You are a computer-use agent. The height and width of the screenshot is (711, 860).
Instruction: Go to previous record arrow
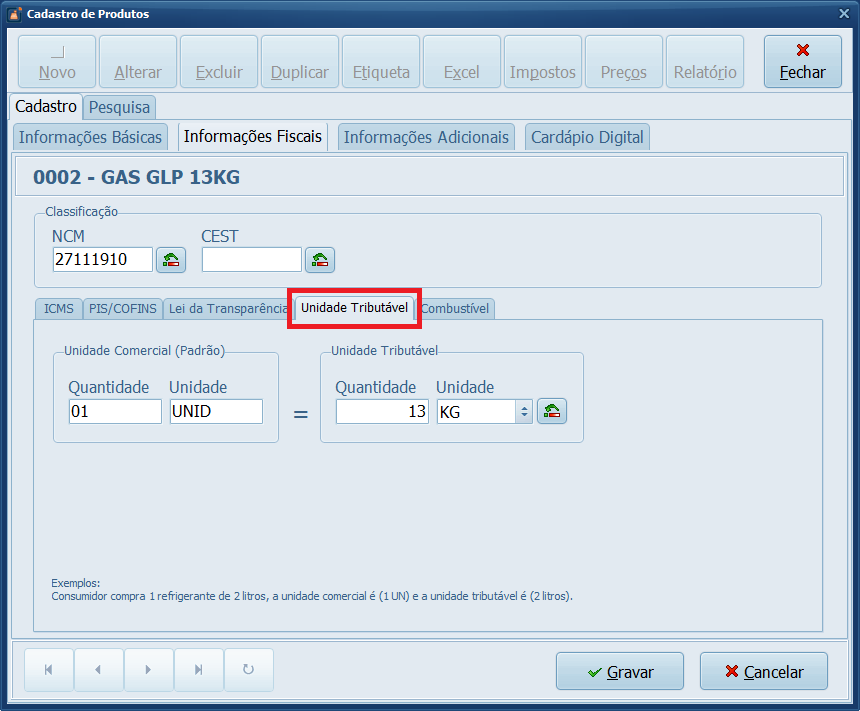click(98, 670)
